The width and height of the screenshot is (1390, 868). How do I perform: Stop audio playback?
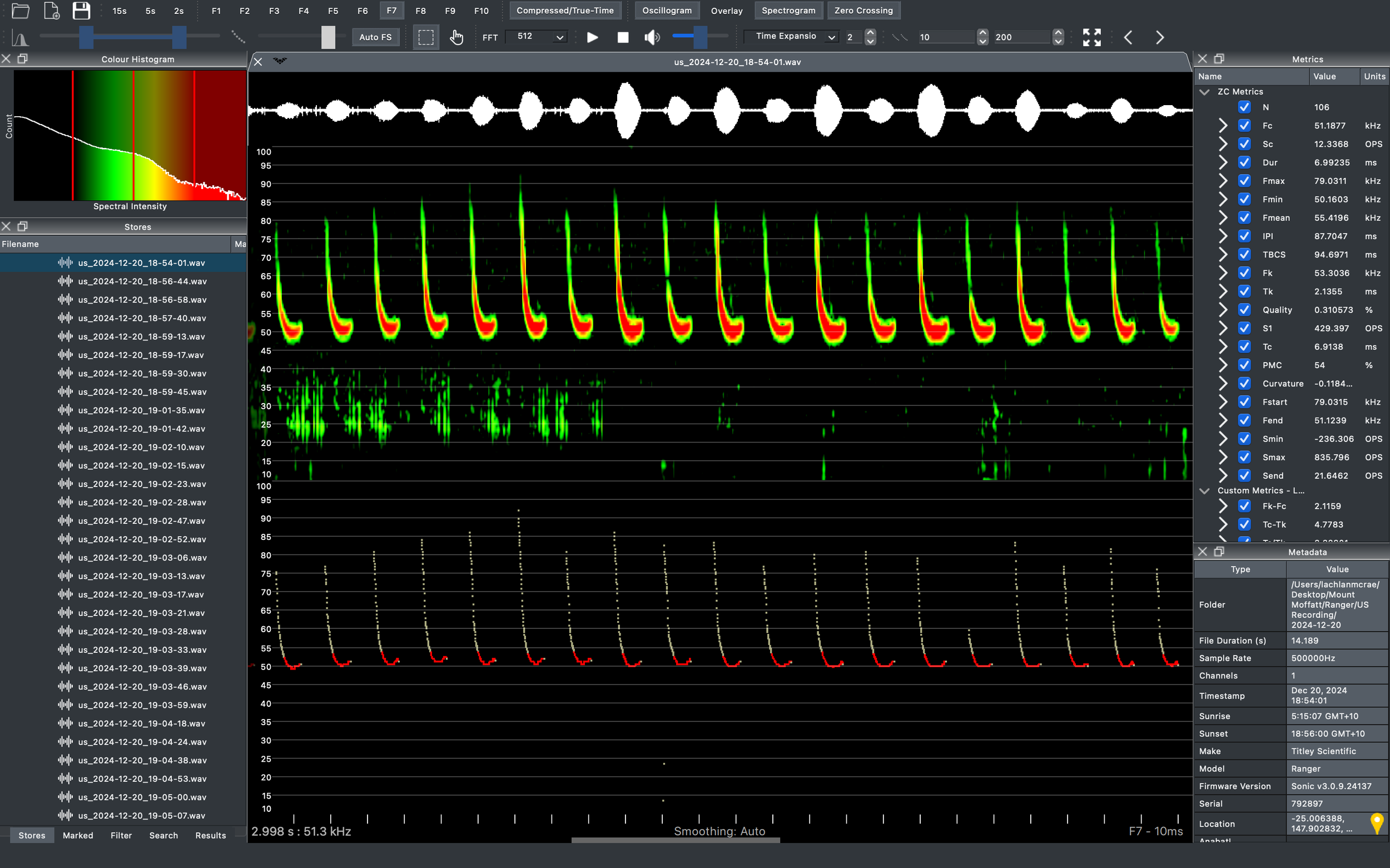[x=623, y=37]
